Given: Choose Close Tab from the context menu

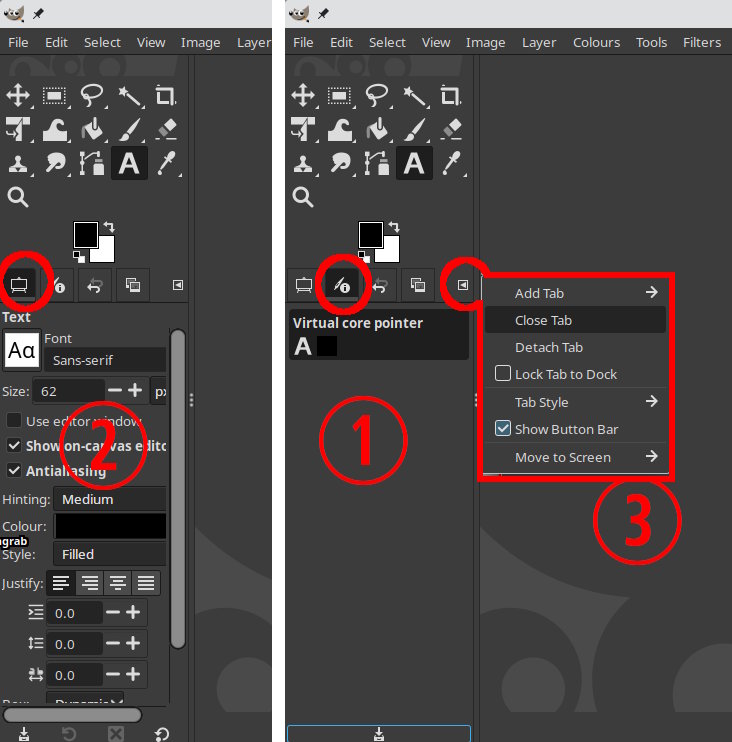Looking at the screenshot, I should [x=575, y=320].
